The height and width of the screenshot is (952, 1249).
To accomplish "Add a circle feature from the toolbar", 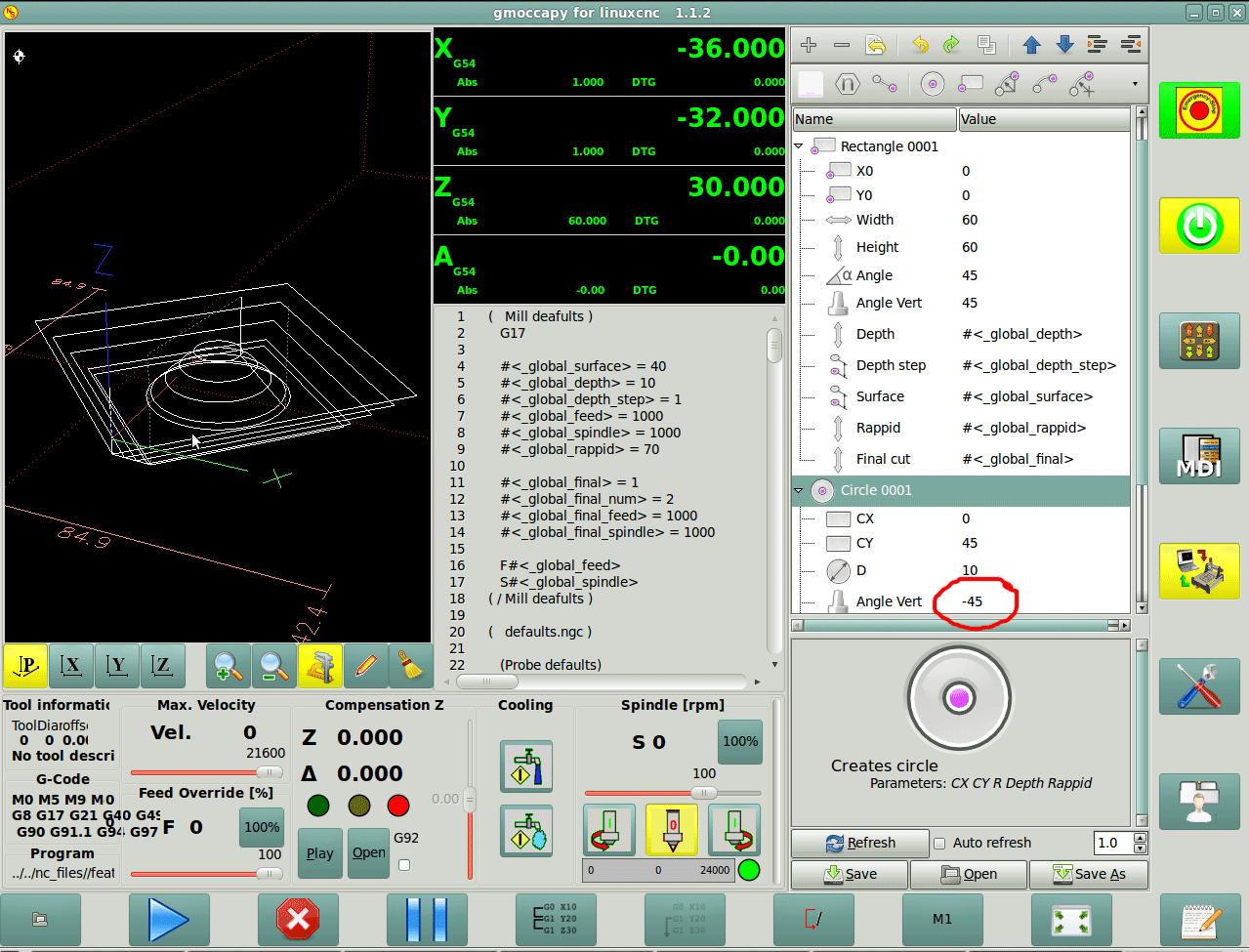I will tap(933, 85).
